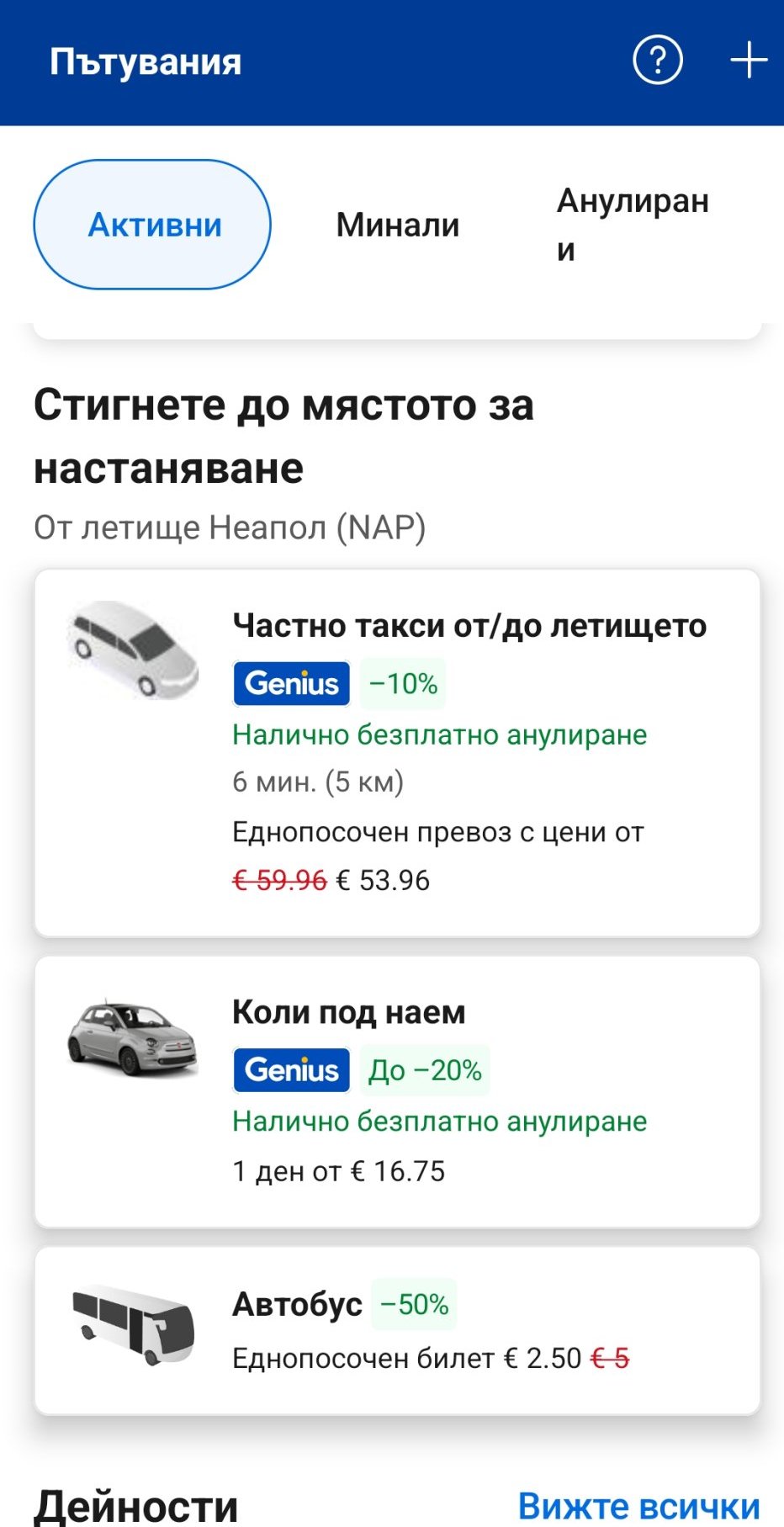This screenshot has width=784, height=1527.
Task: Tap the plus icon to add trip
Action: point(748,61)
